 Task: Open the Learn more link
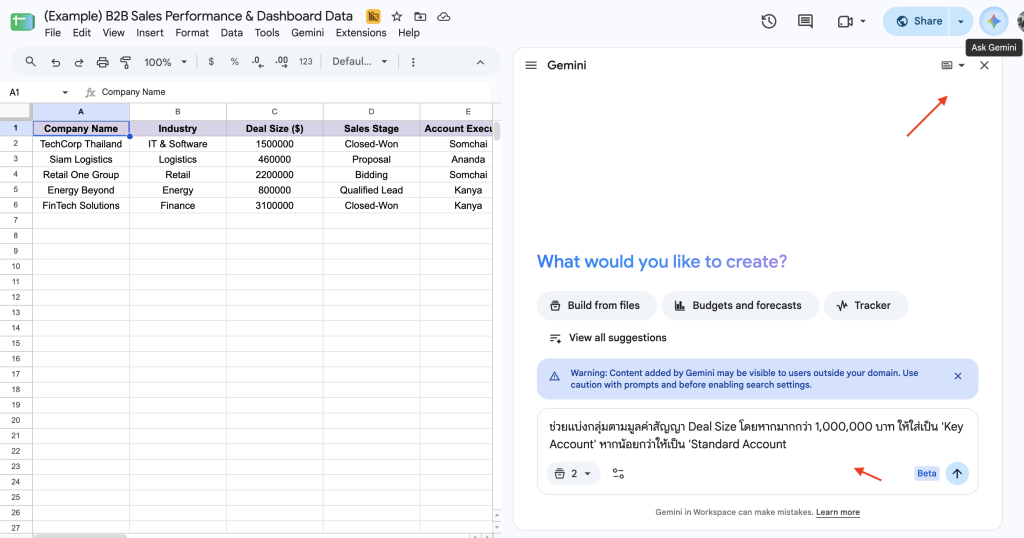click(x=837, y=513)
